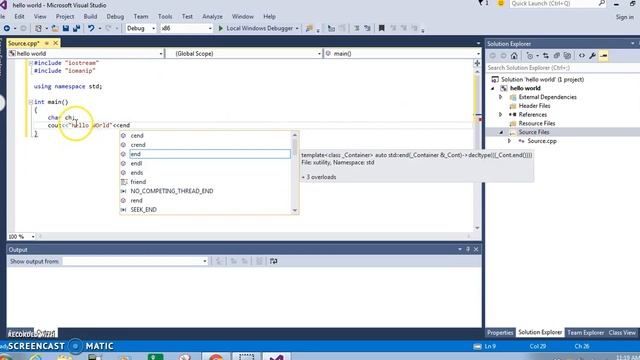Click the Find in Files toolbar icon
Image resolution: width=640 pixels, height=360 pixels.
pyautogui.click(x=309, y=28)
